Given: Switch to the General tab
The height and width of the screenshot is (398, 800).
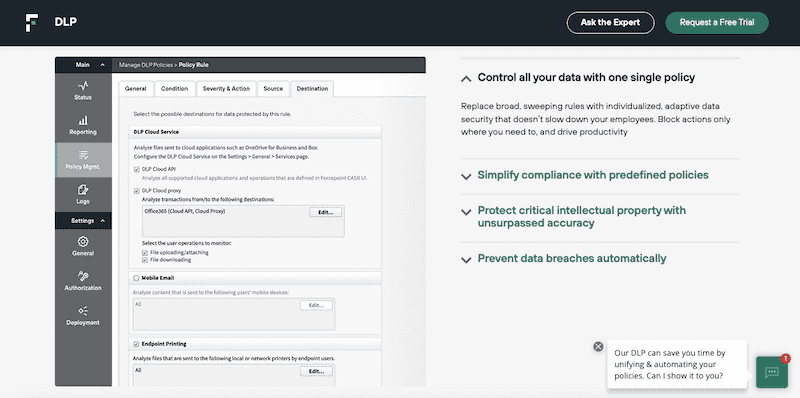Looking at the screenshot, I should click(136, 88).
